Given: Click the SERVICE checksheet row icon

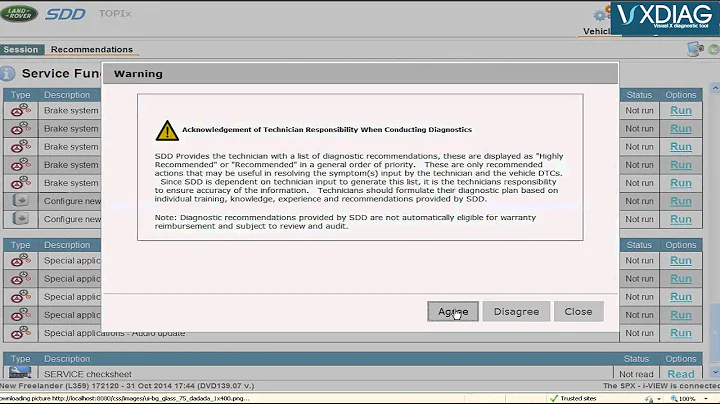Looking at the screenshot, I should click(20, 372).
